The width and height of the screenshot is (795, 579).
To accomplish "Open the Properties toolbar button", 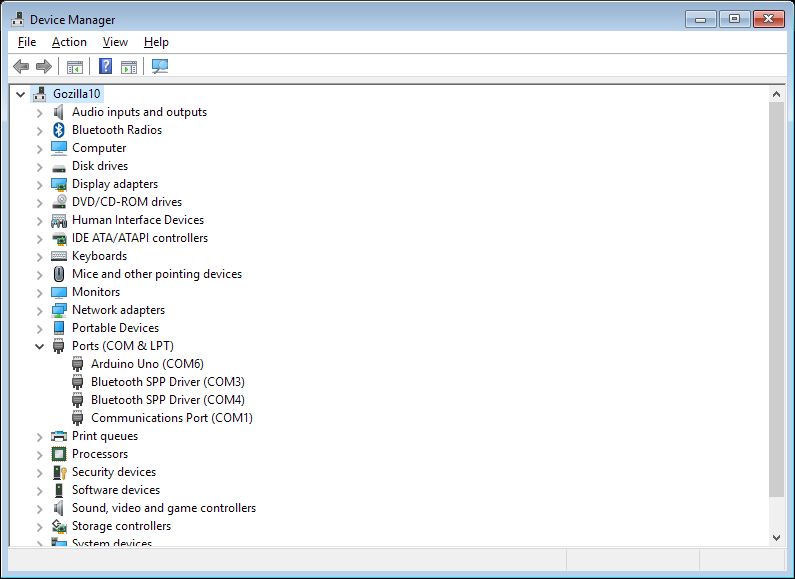I will click(x=129, y=67).
